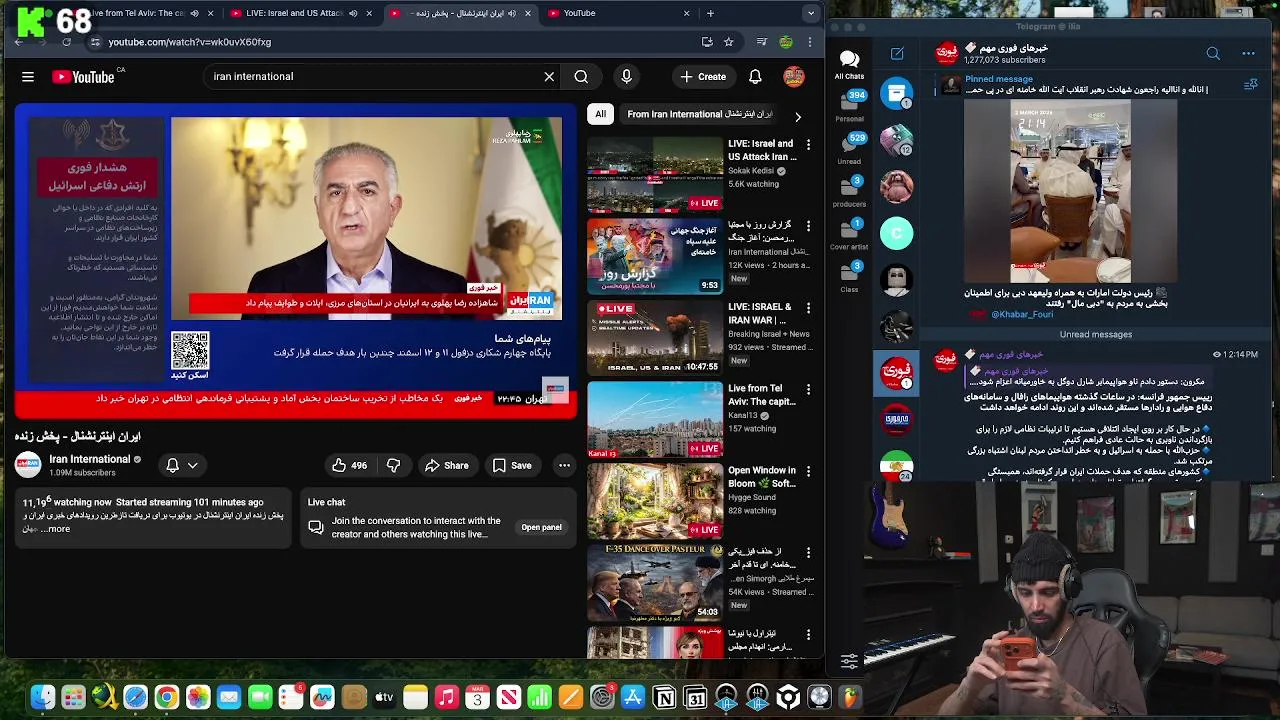1280x720 pixels.
Task: Open the All Chats folder in Telegram
Action: 849,64
